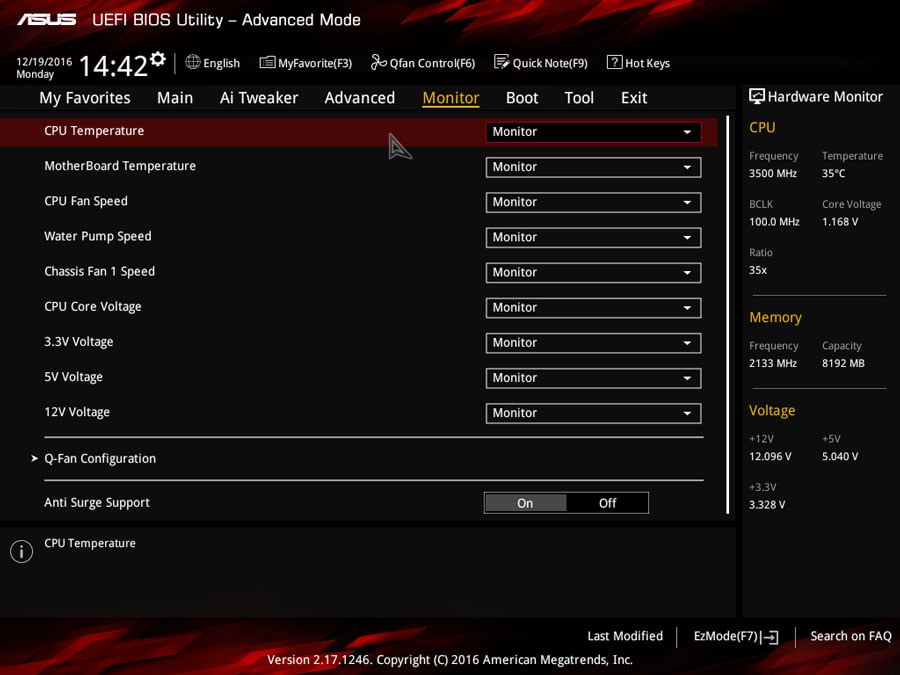Click the 35°C temperature value
This screenshot has height=675, width=900.
pyautogui.click(x=833, y=173)
